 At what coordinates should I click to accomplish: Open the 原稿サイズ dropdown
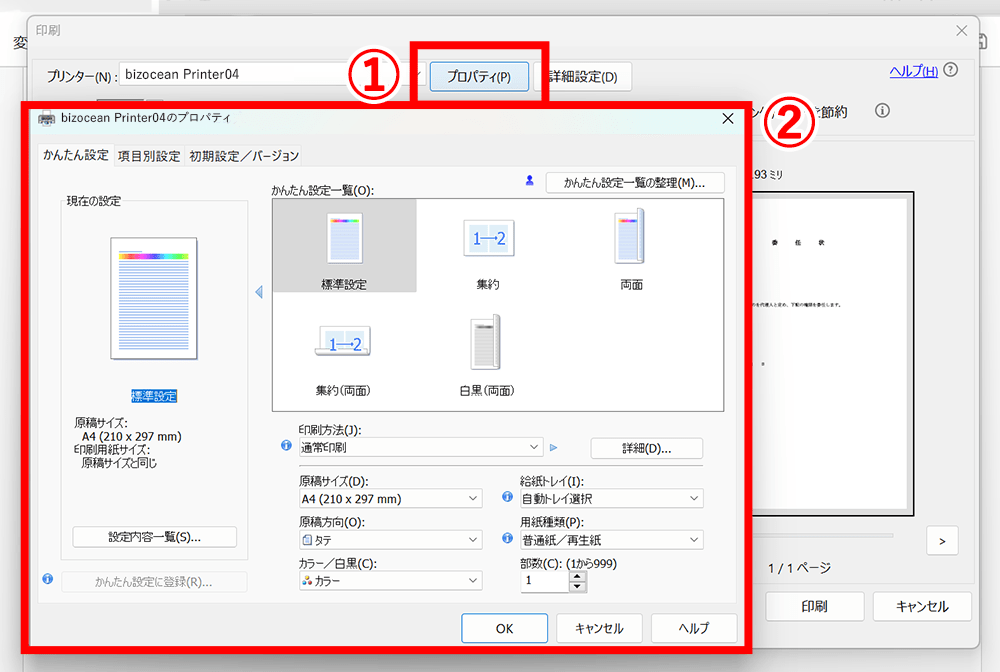coord(390,499)
